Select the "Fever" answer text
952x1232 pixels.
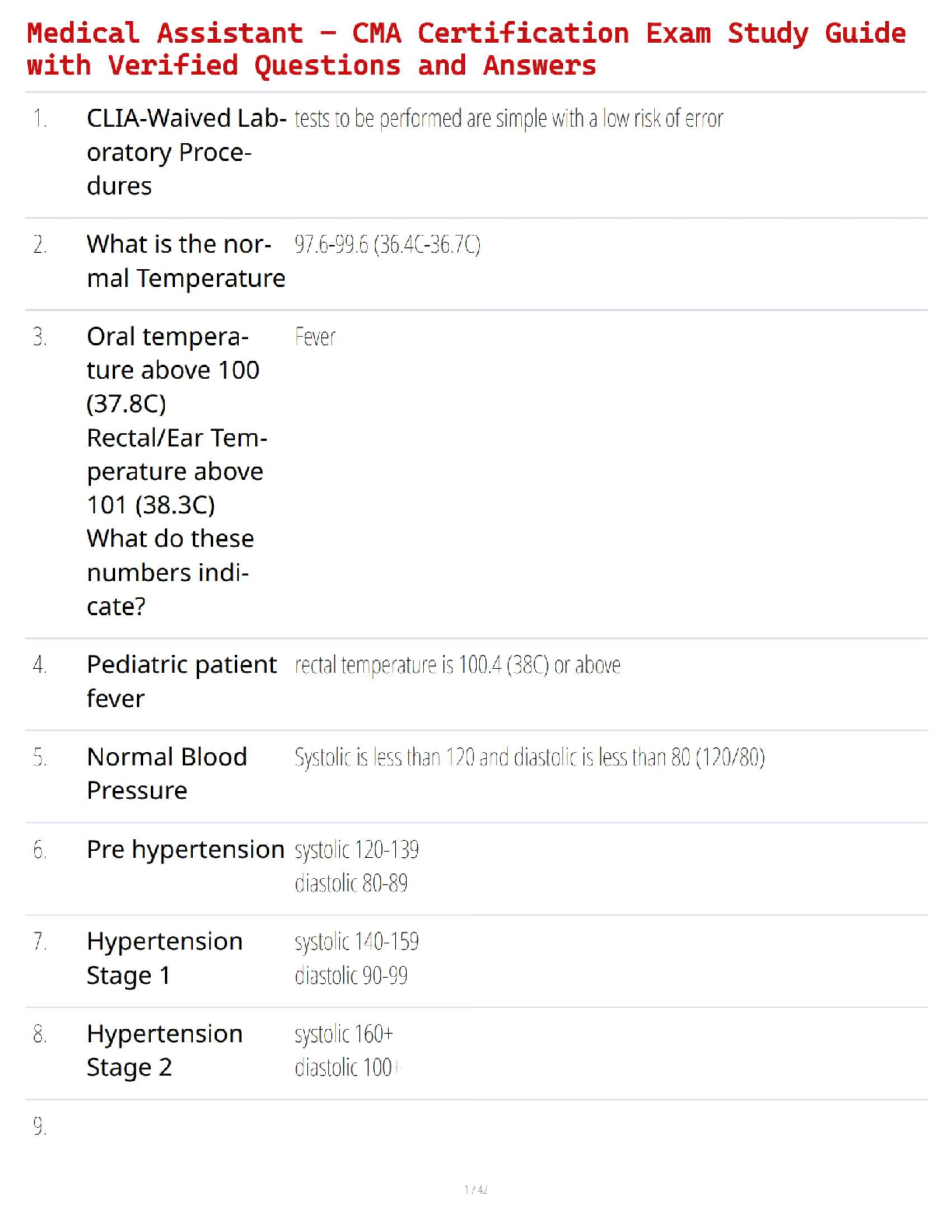pyautogui.click(x=315, y=338)
